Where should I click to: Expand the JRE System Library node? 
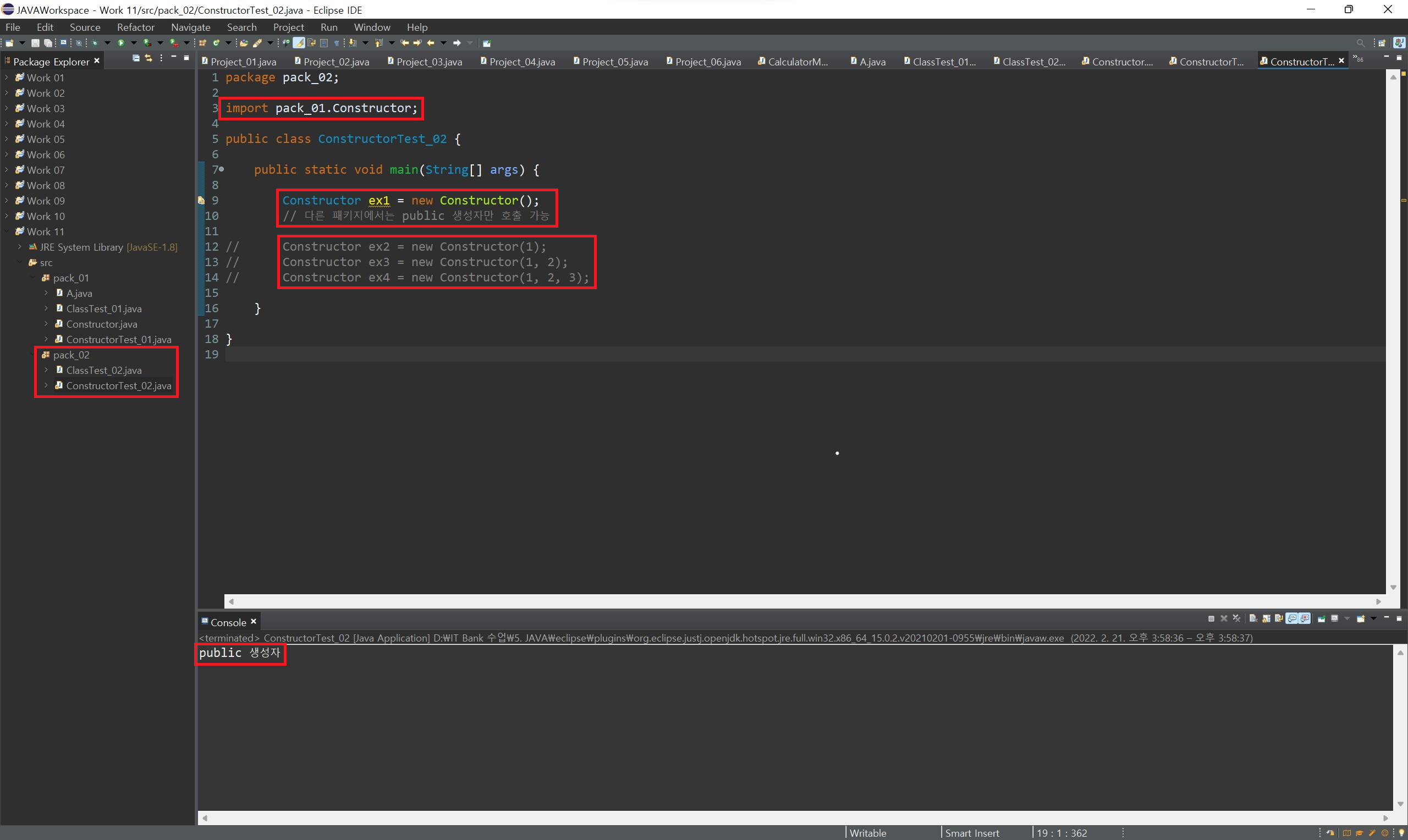point(20,247)
